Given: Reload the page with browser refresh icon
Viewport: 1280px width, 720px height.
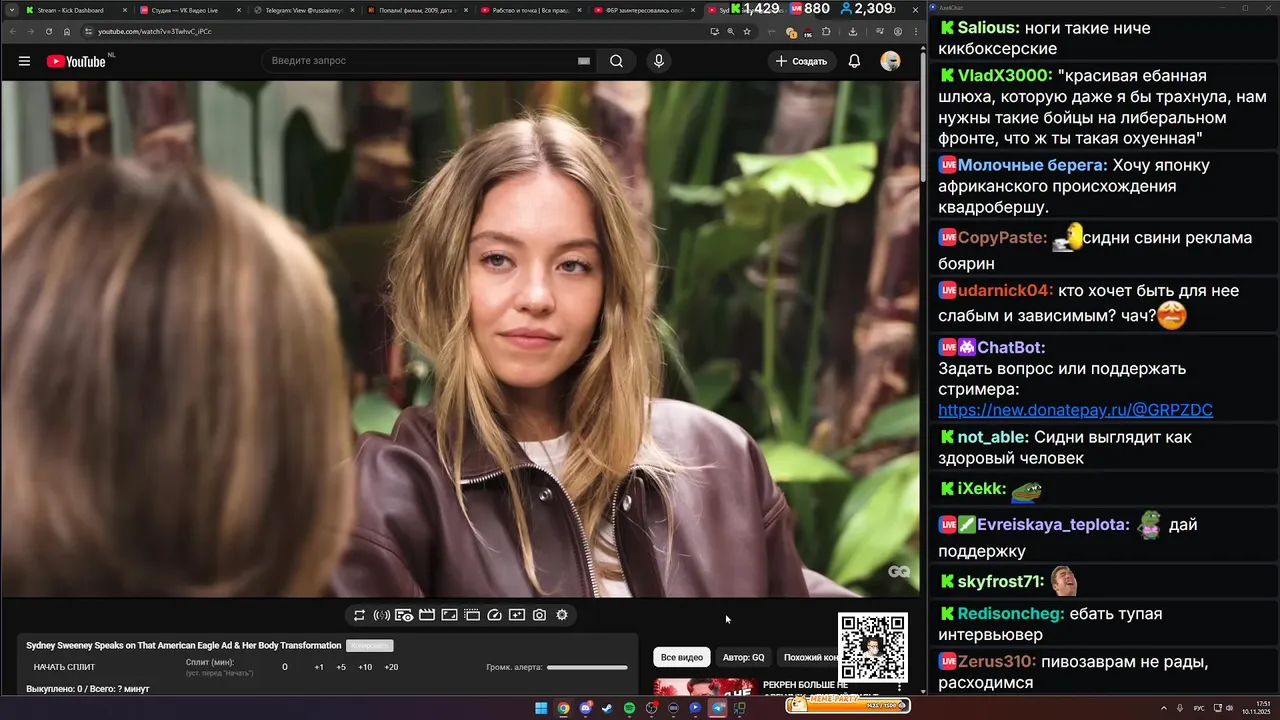Looking at the screenshot, I should coord(48,31).
